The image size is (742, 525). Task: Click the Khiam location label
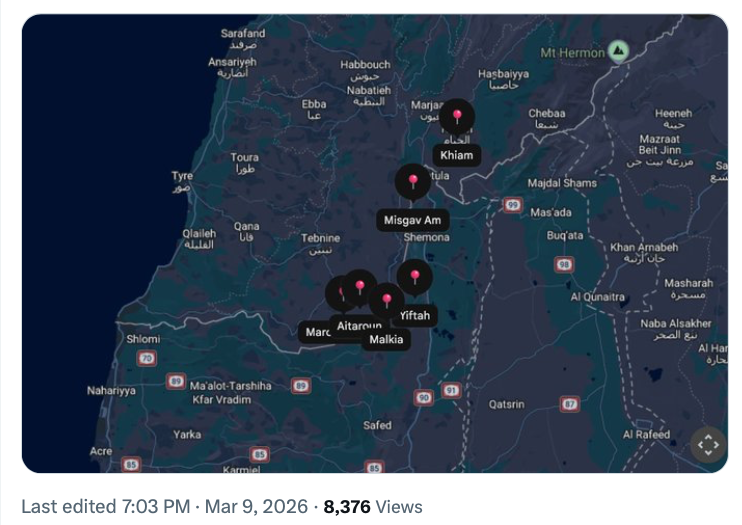(457, 155)
